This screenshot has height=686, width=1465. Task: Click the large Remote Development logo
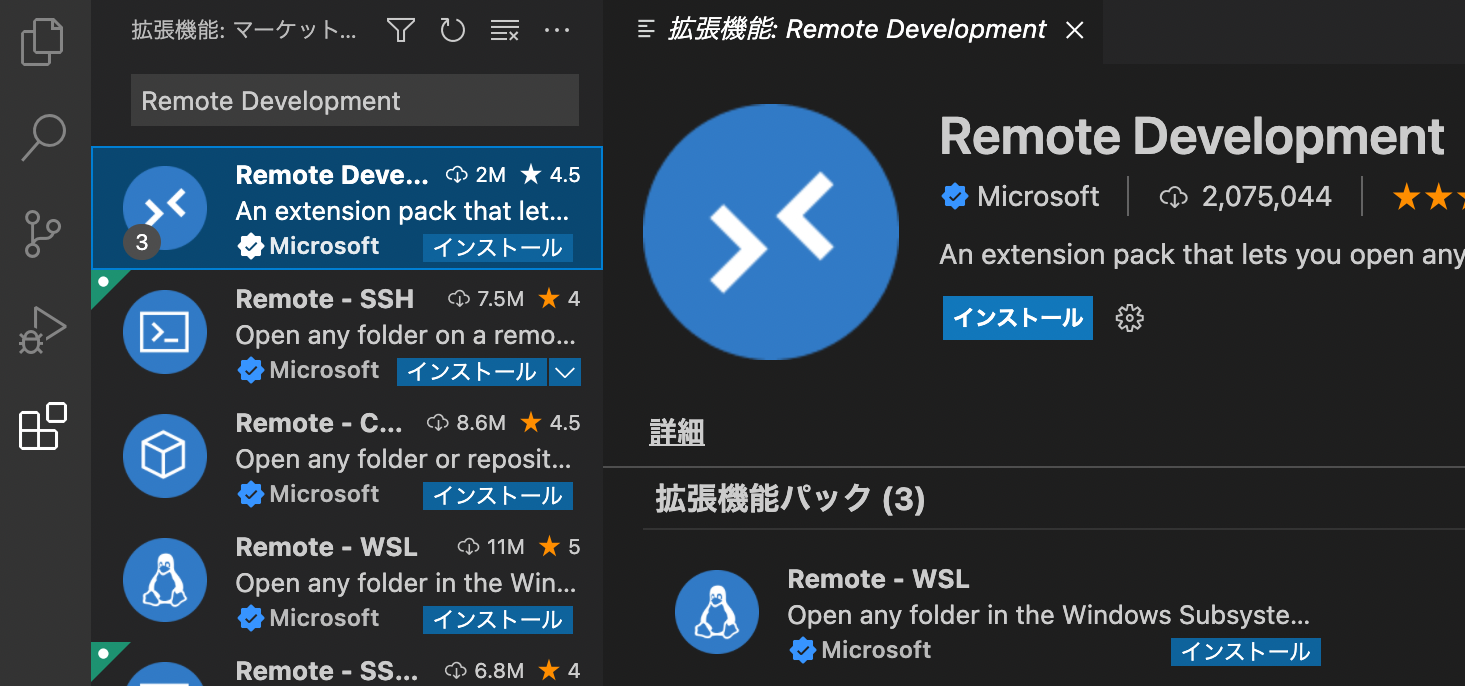[x=771, y=230]
